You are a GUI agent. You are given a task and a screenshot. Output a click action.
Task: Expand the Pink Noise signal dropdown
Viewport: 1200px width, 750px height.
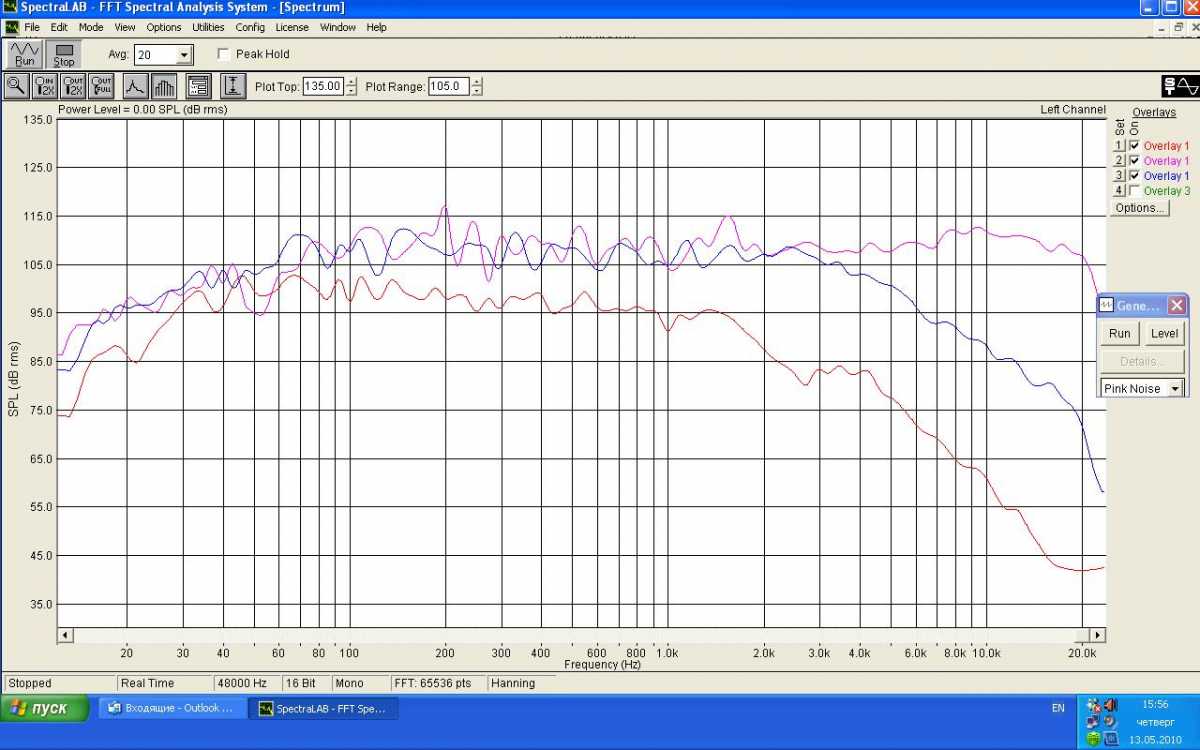[1175, 389]
